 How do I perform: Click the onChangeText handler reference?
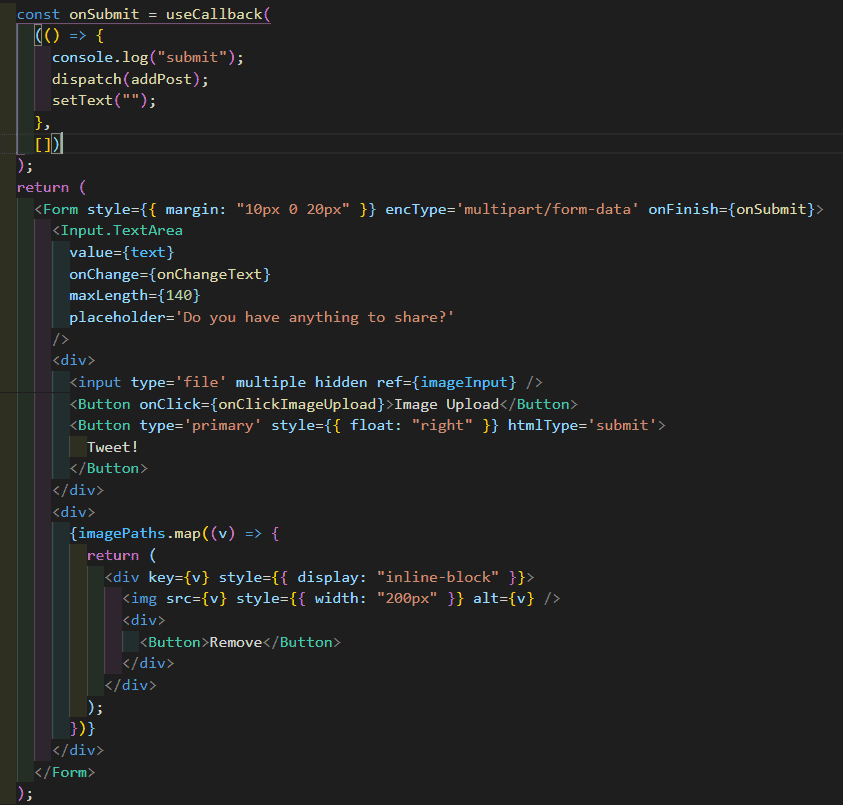[x=210, y=274]
